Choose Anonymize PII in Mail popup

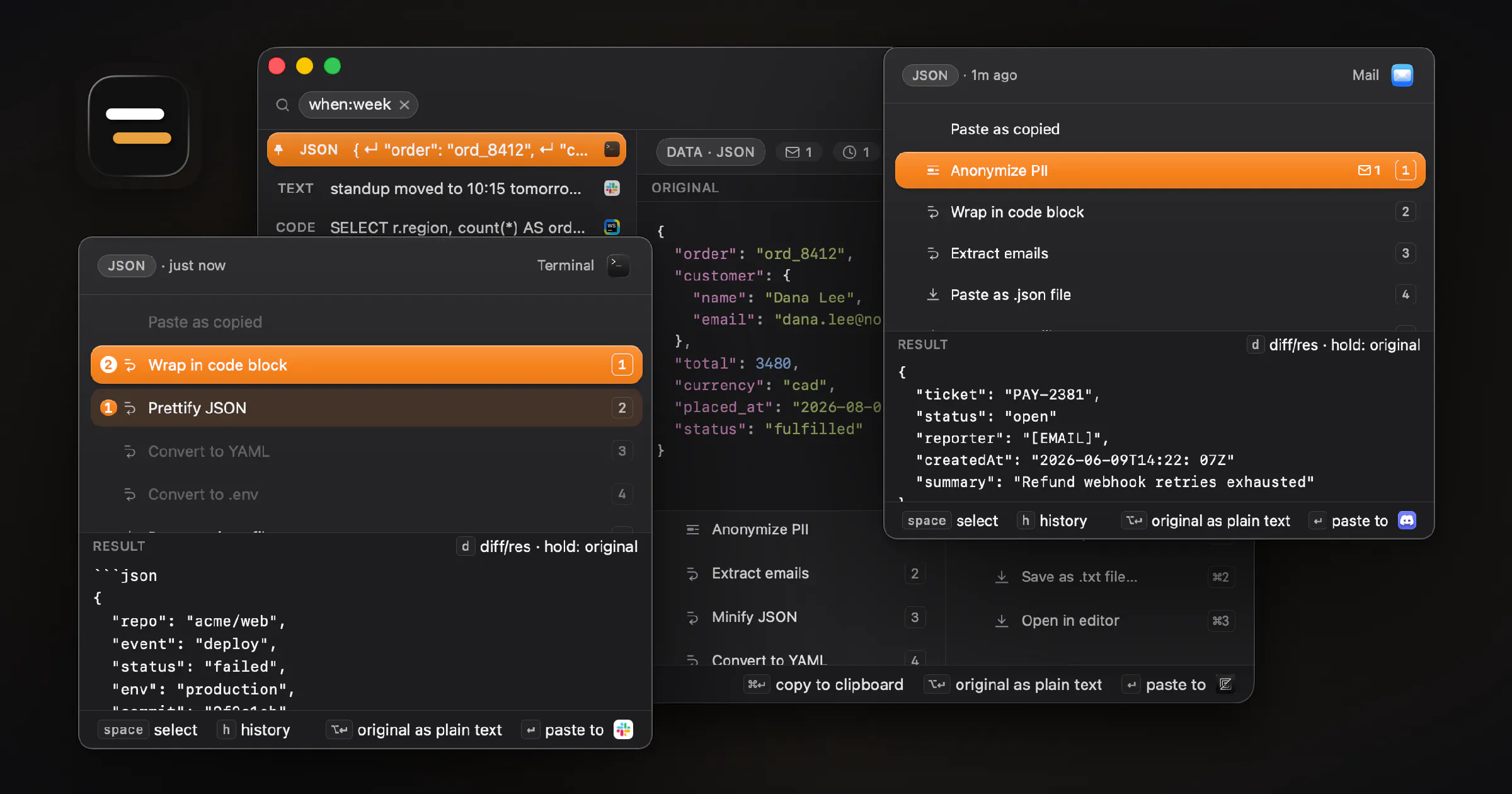tap(1160, 170)
